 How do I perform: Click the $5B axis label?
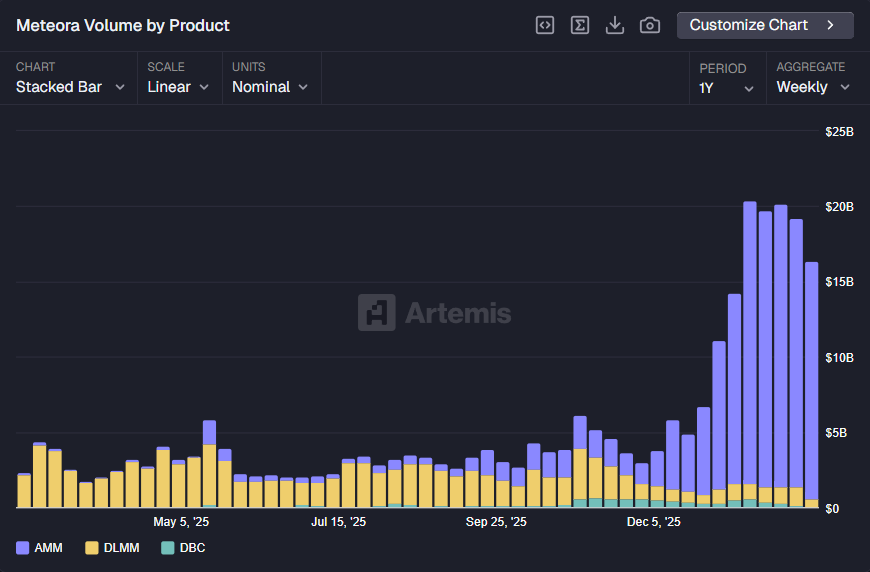tap(836, 433)
